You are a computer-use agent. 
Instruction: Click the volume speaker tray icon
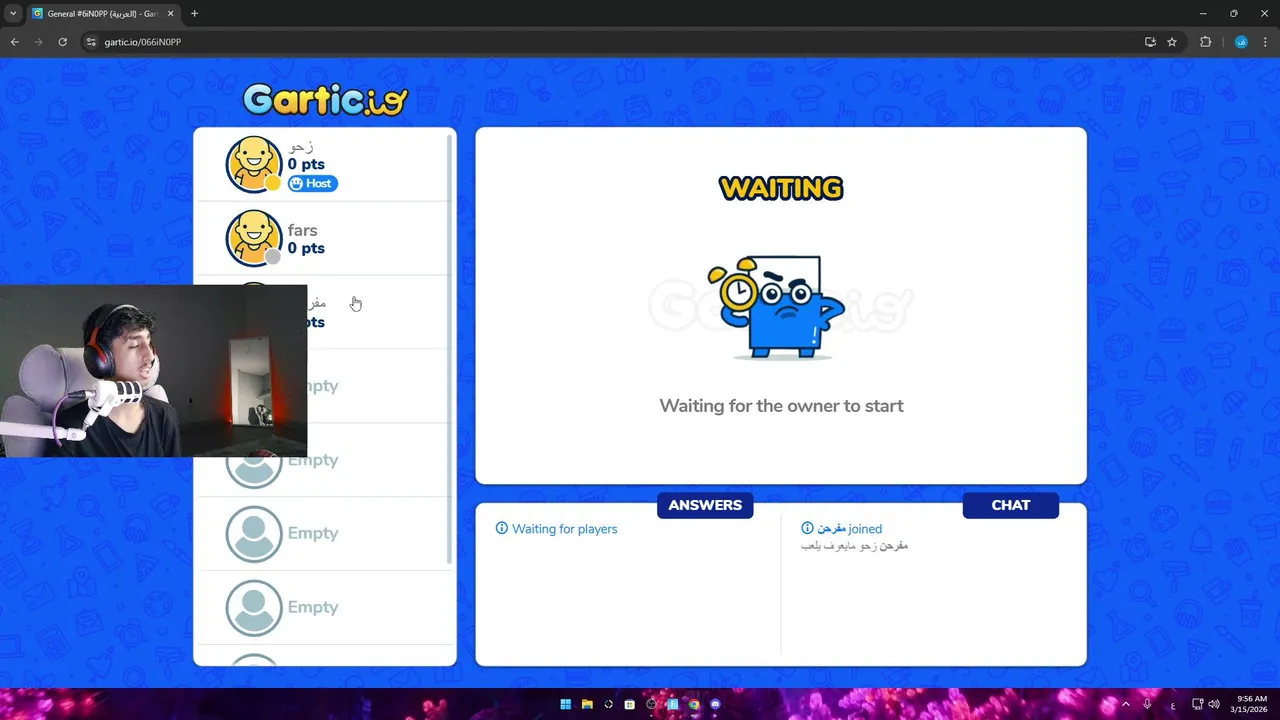(x=1214, y=704)
